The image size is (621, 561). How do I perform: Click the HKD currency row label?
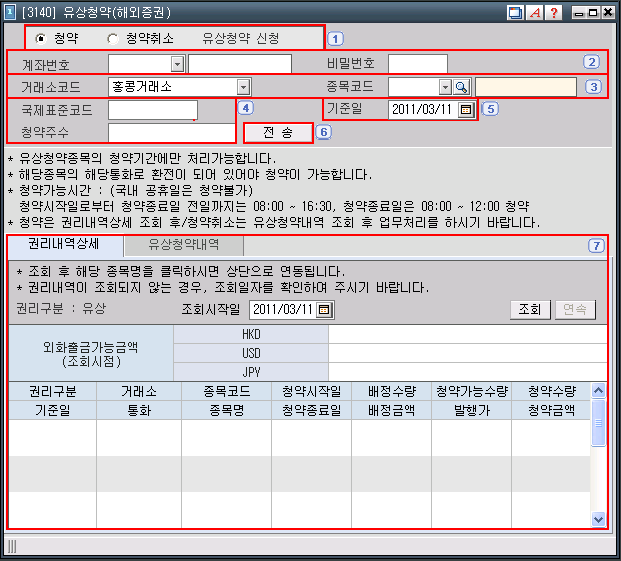251,335
